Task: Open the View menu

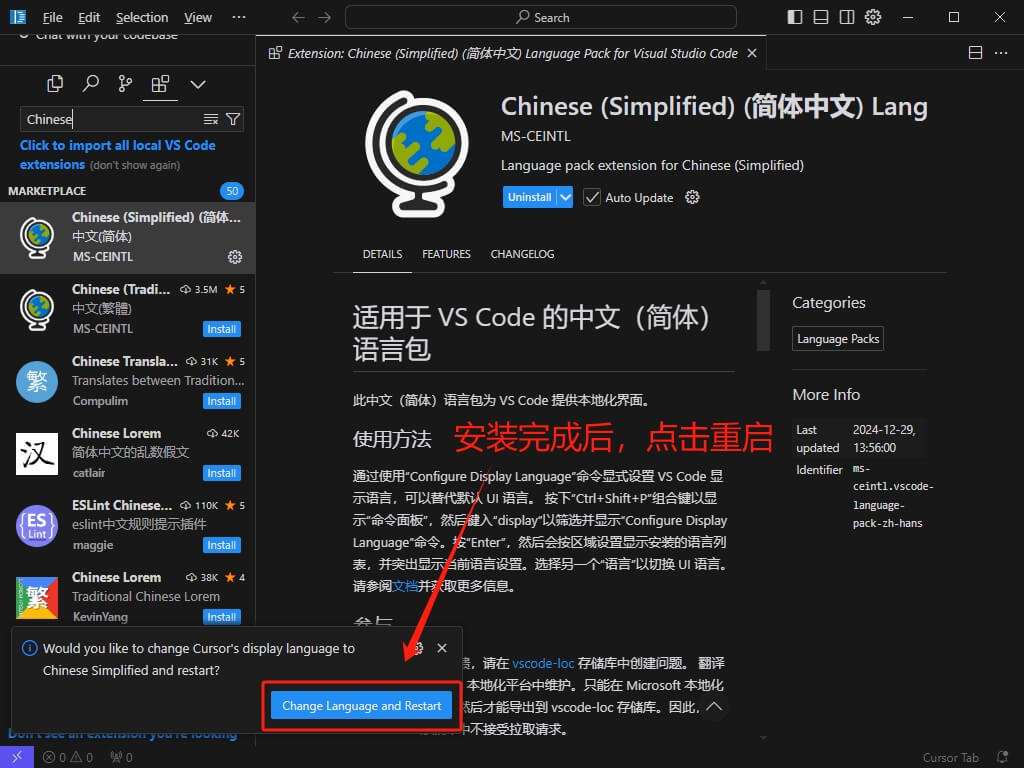Action: tap(198, 18)
